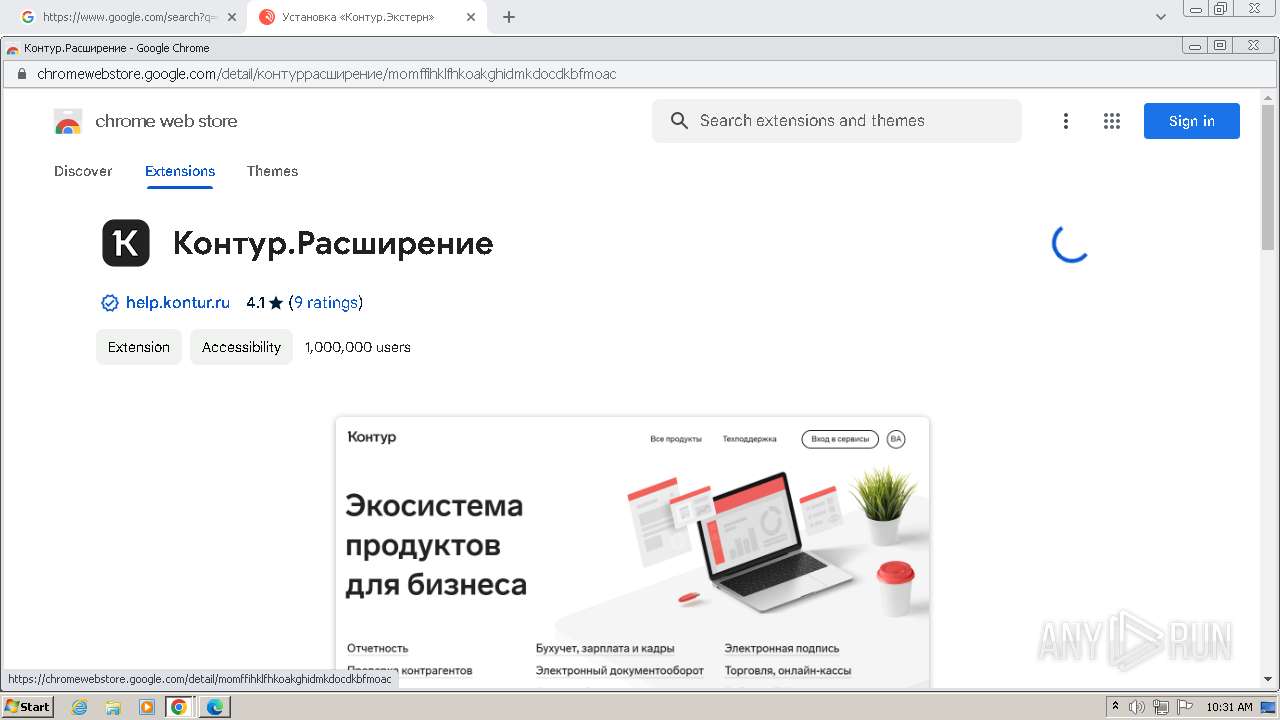Close the Установка Контур.Экстерн tab
This screenshot has height=720, width=1280.
coord(471,17)
